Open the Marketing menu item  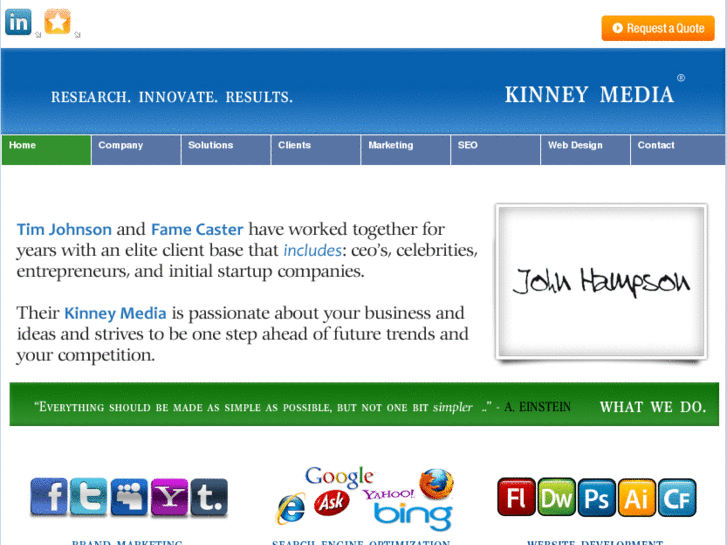pos(406,150)
